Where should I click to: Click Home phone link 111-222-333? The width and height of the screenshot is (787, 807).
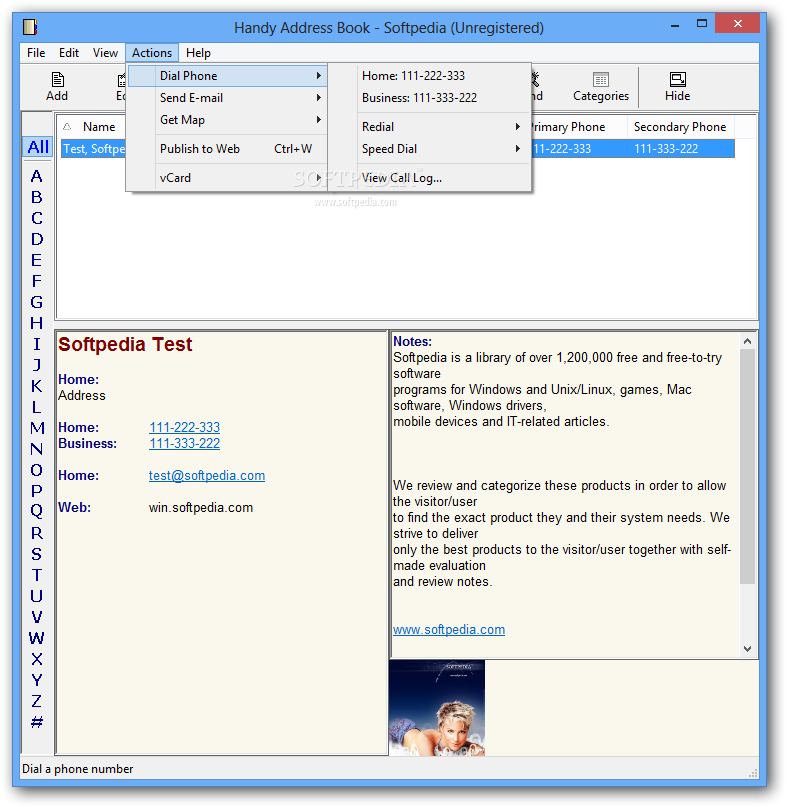tap(184, 427)
